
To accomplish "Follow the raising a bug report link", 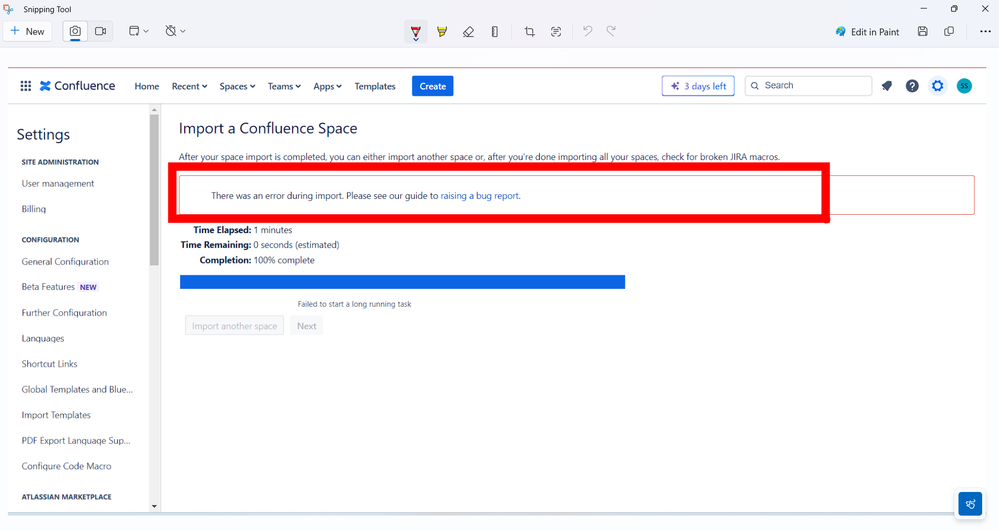I will [480, 196].
